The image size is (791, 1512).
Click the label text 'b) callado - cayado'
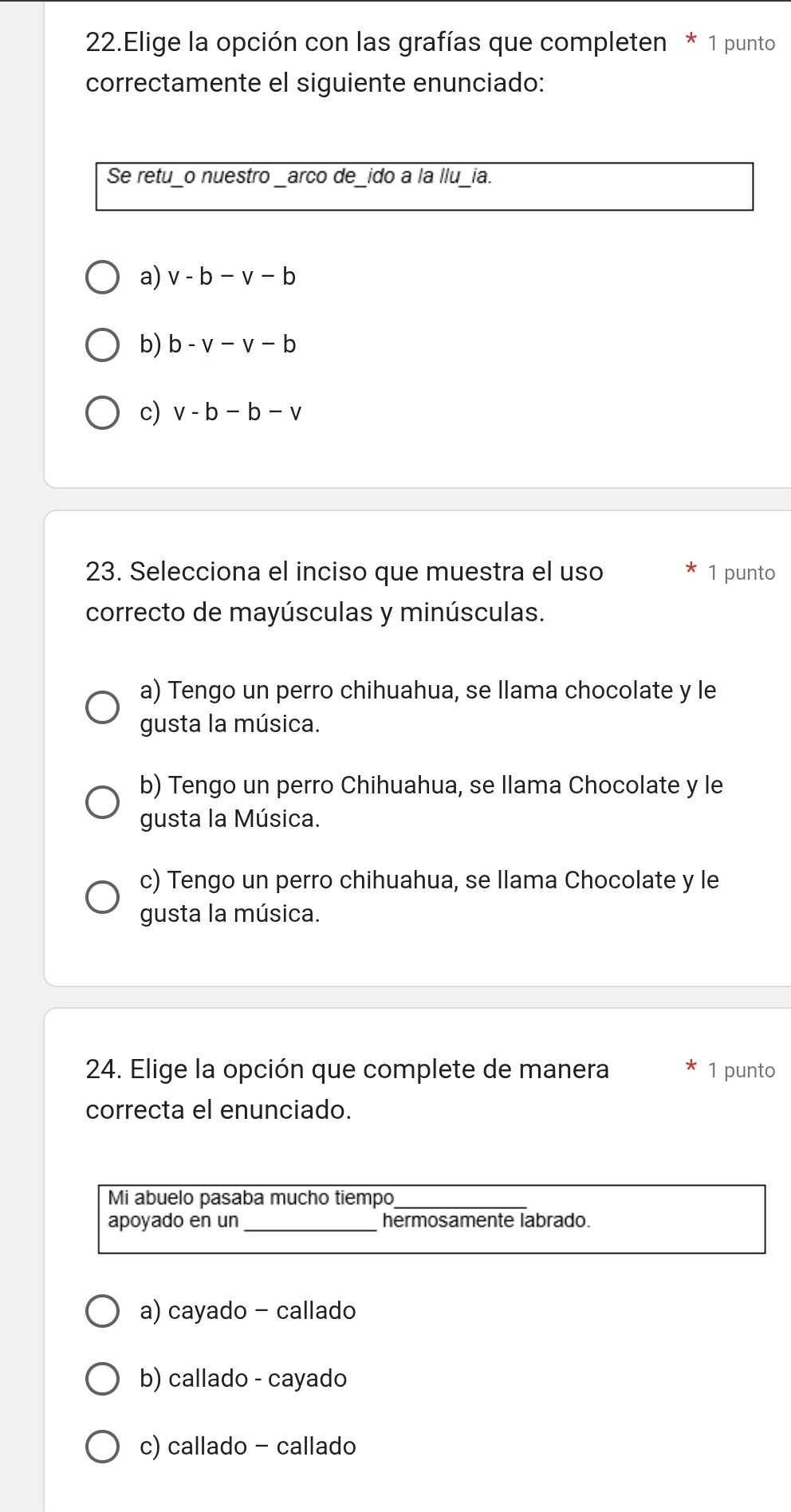tap(243, 1378)
